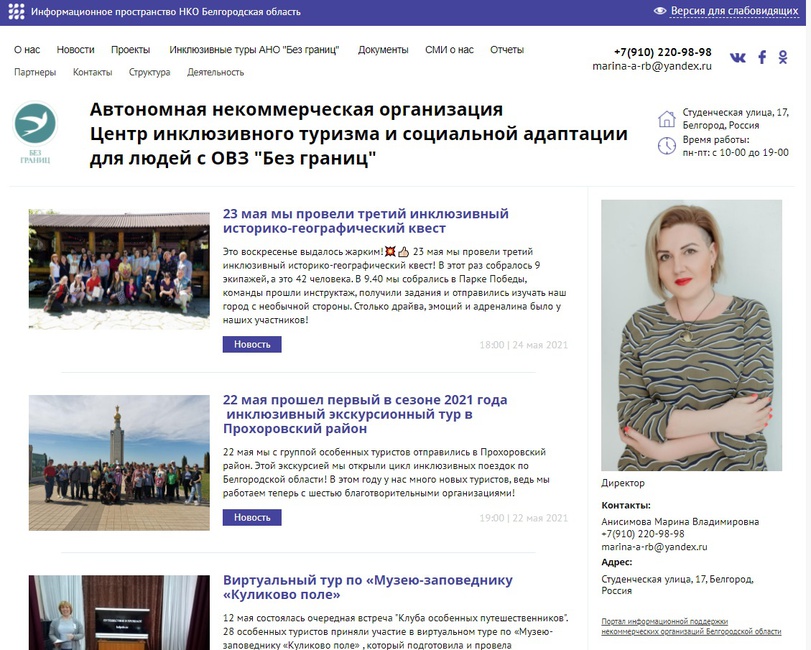Click the director's portrait photo
The image size is (811, 650).
click(692, 335)
